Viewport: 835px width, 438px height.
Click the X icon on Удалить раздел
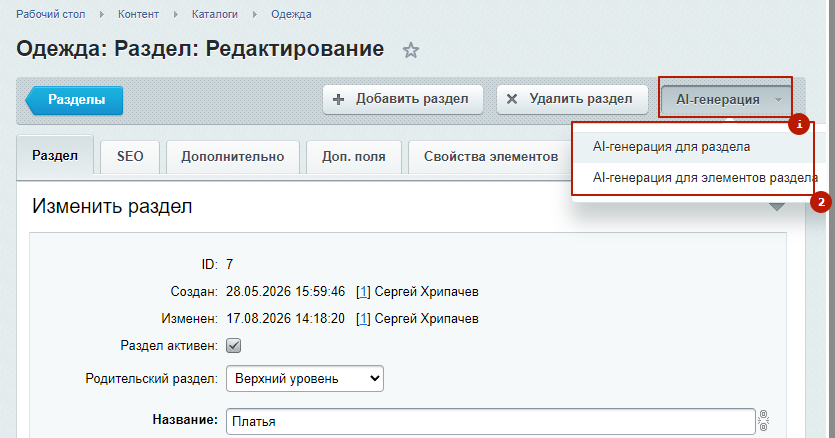pyautogui.click(x=512, y=99)
